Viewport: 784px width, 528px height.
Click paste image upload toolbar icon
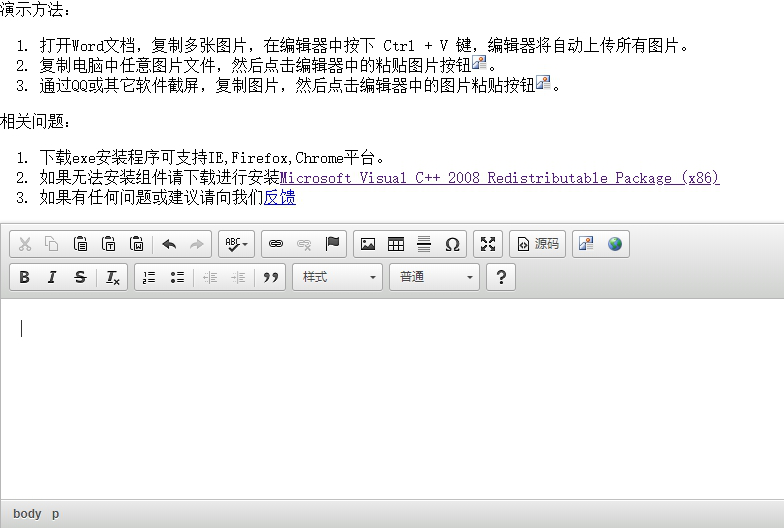[x=586, y=244]
